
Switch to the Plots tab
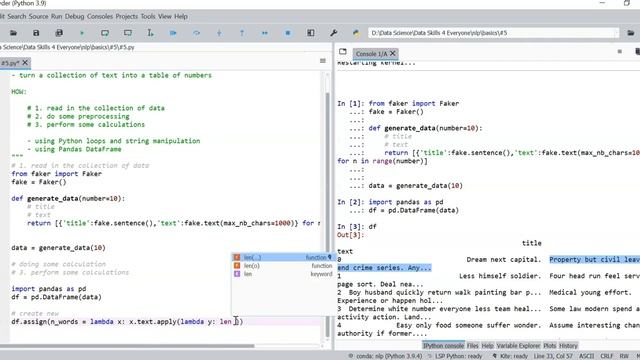550,346
